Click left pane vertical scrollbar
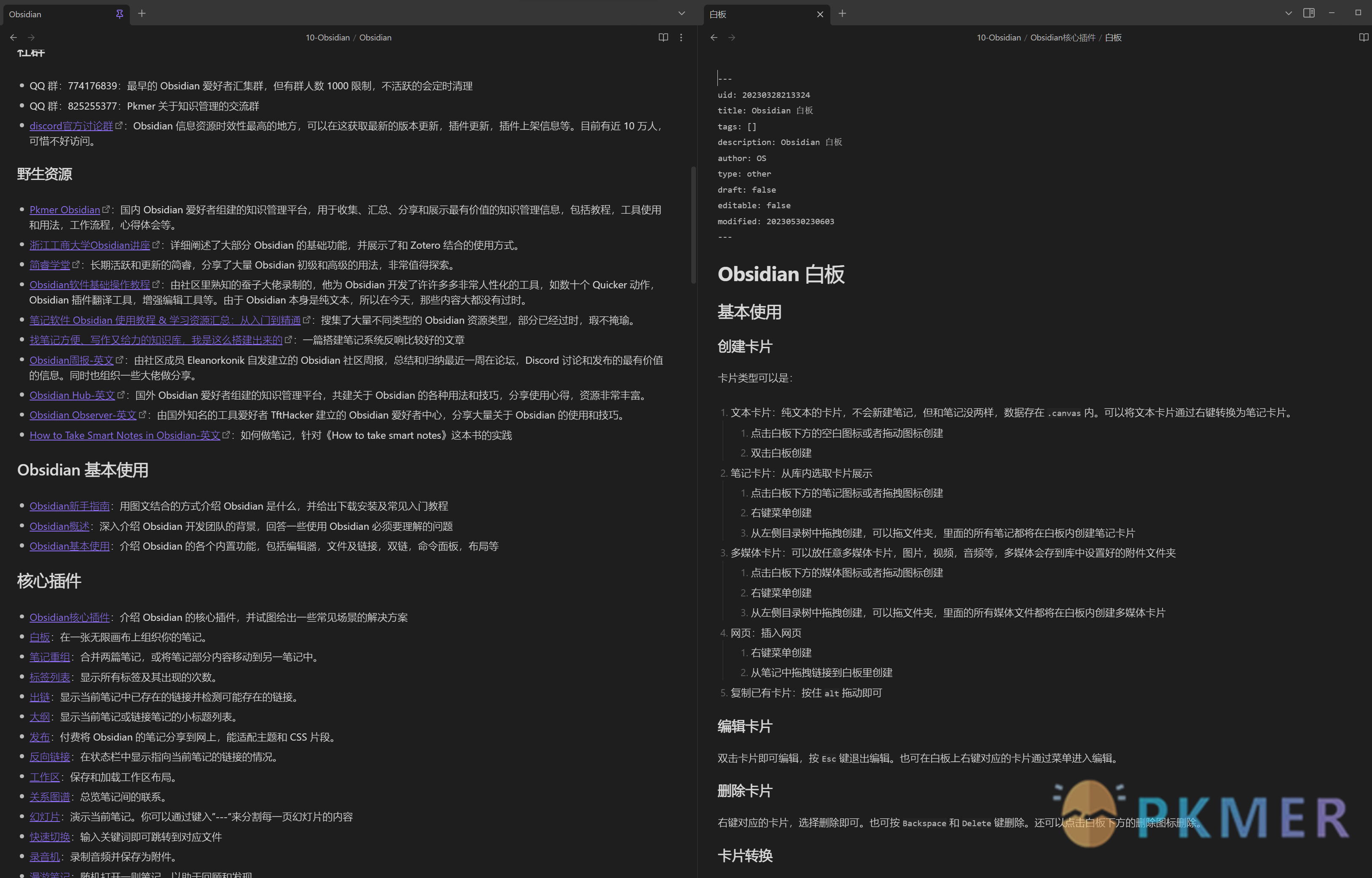 pos(693,225)
